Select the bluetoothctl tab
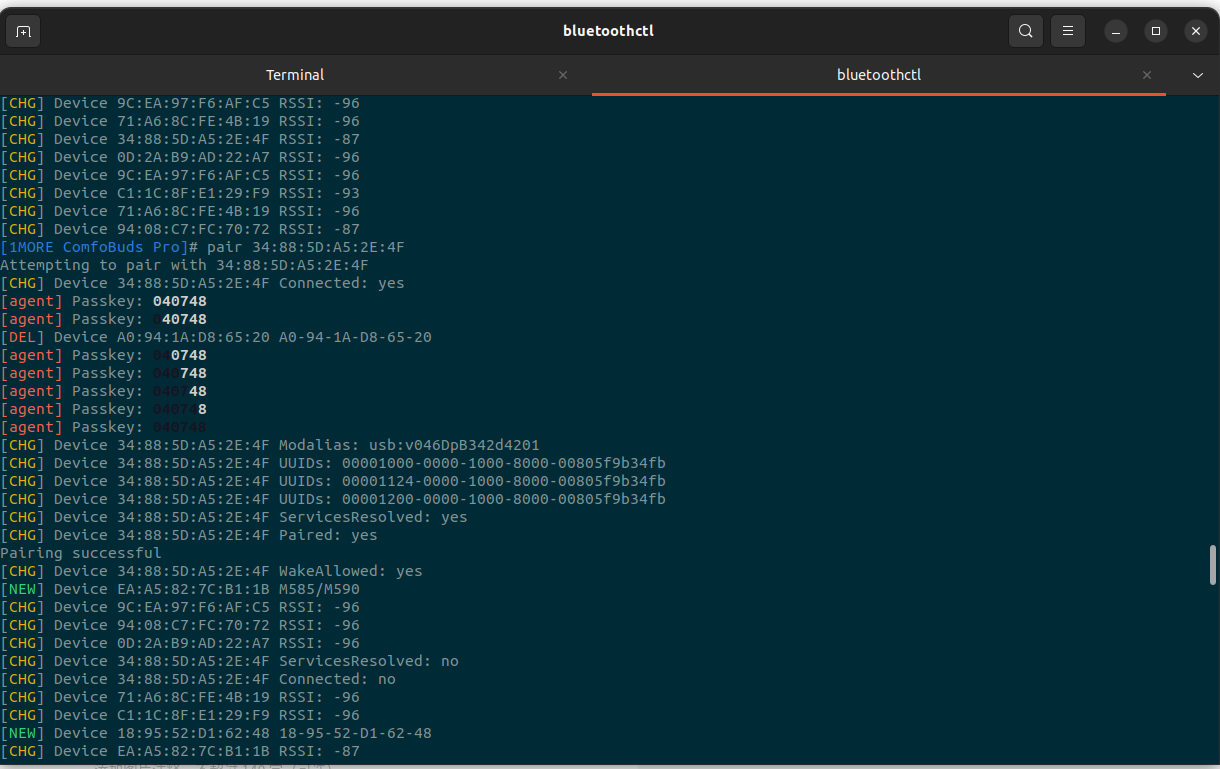Screen dimensions: 1220x769 pos(879,75)
